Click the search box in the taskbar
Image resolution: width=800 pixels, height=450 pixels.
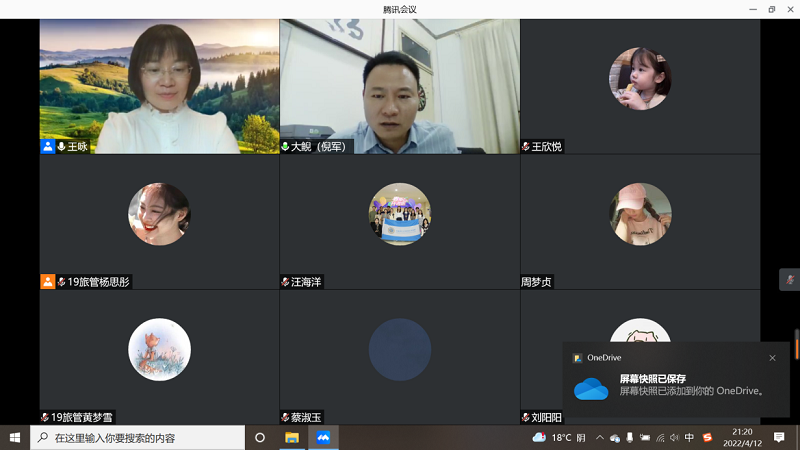[140, 437]
